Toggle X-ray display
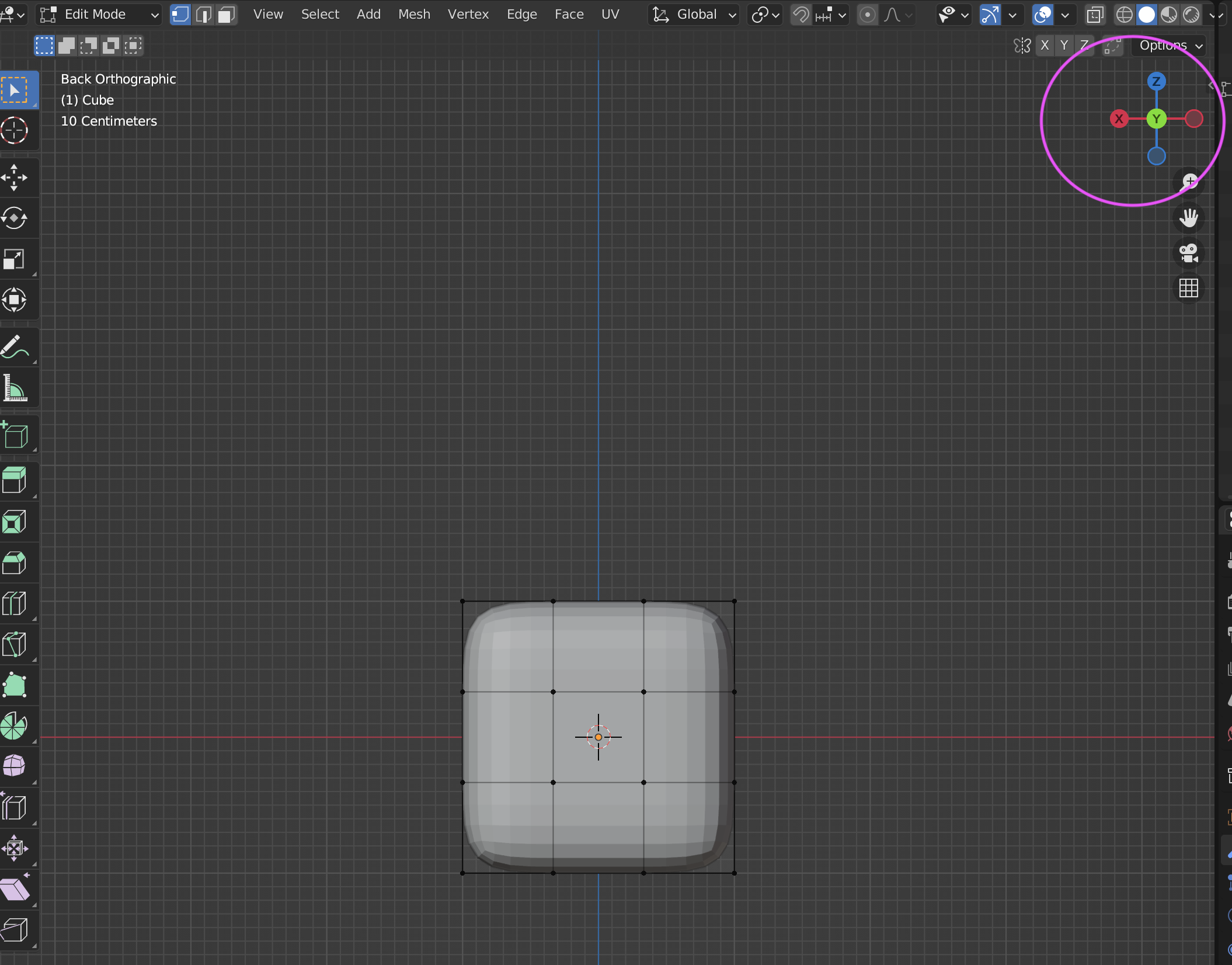 (1095, 15)
